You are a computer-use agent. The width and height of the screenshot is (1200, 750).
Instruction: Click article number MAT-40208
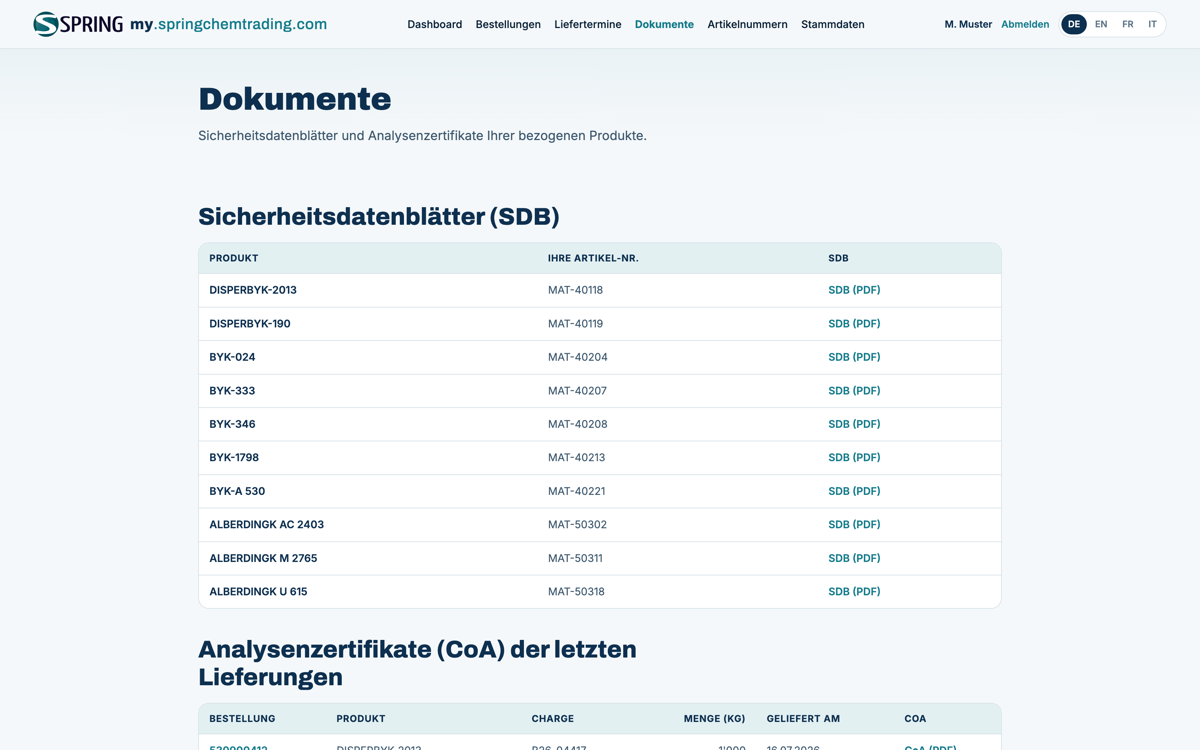tap(578, 424)
